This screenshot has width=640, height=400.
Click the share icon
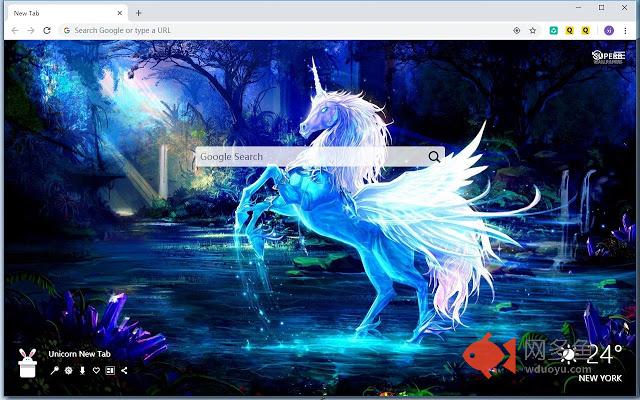point(124,370)
